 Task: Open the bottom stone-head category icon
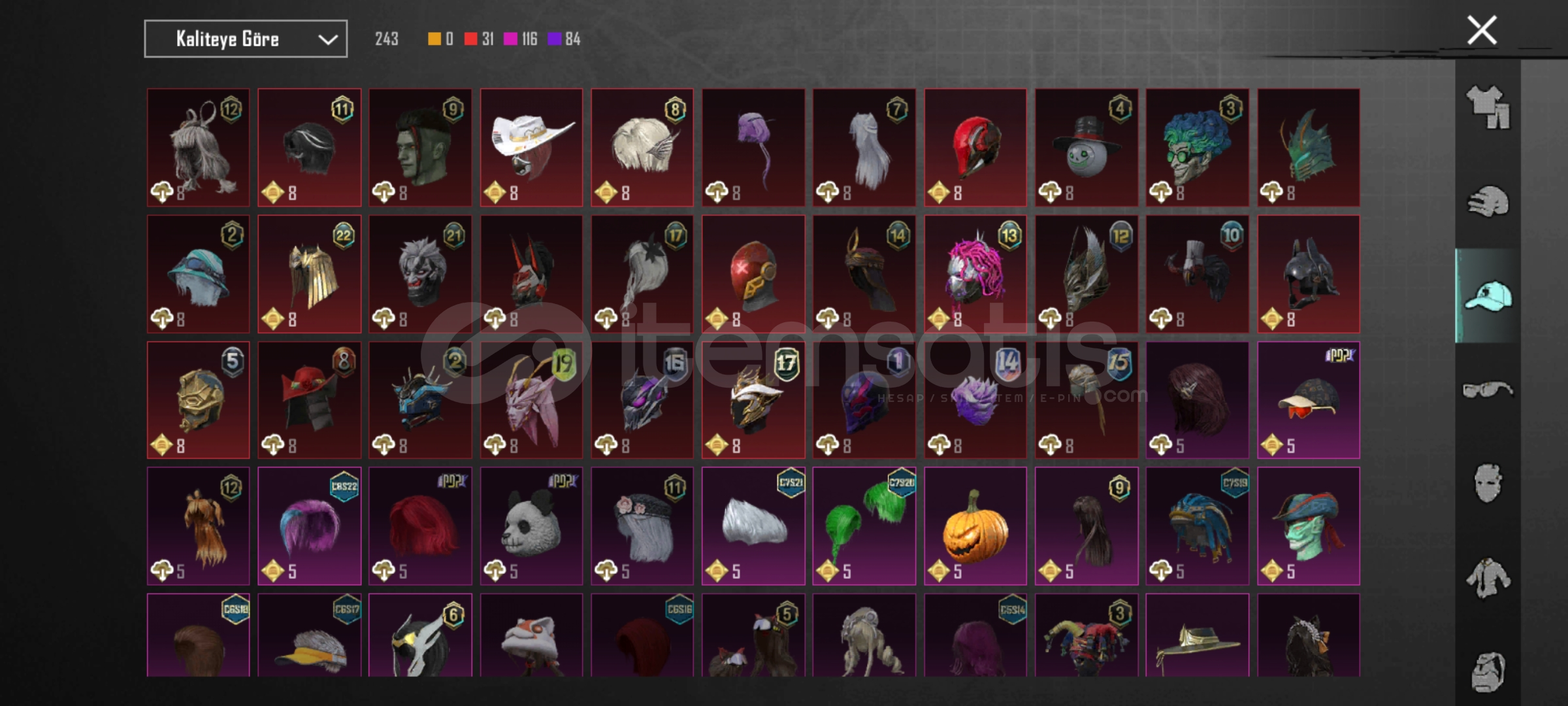(x=1488, y=671)
